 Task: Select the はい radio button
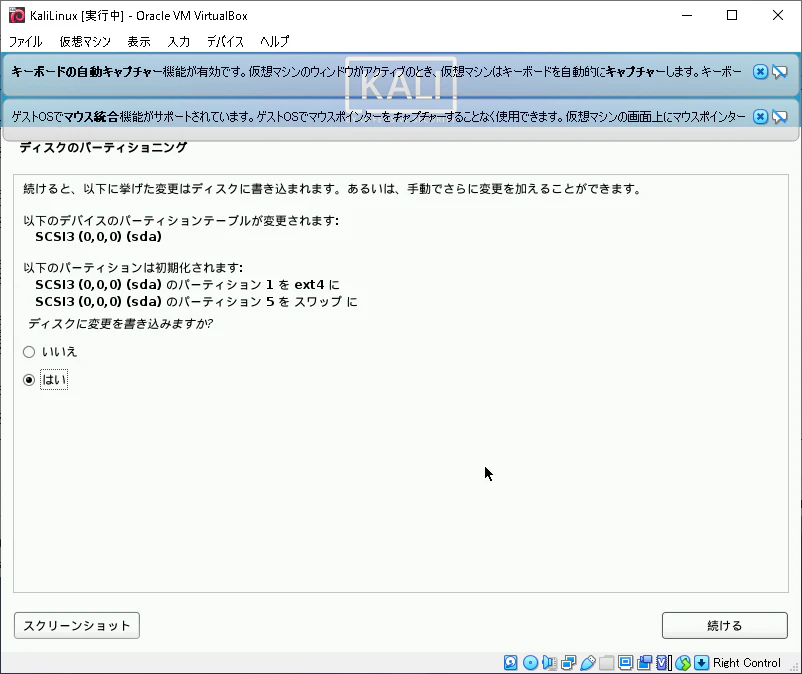point(29,380)
